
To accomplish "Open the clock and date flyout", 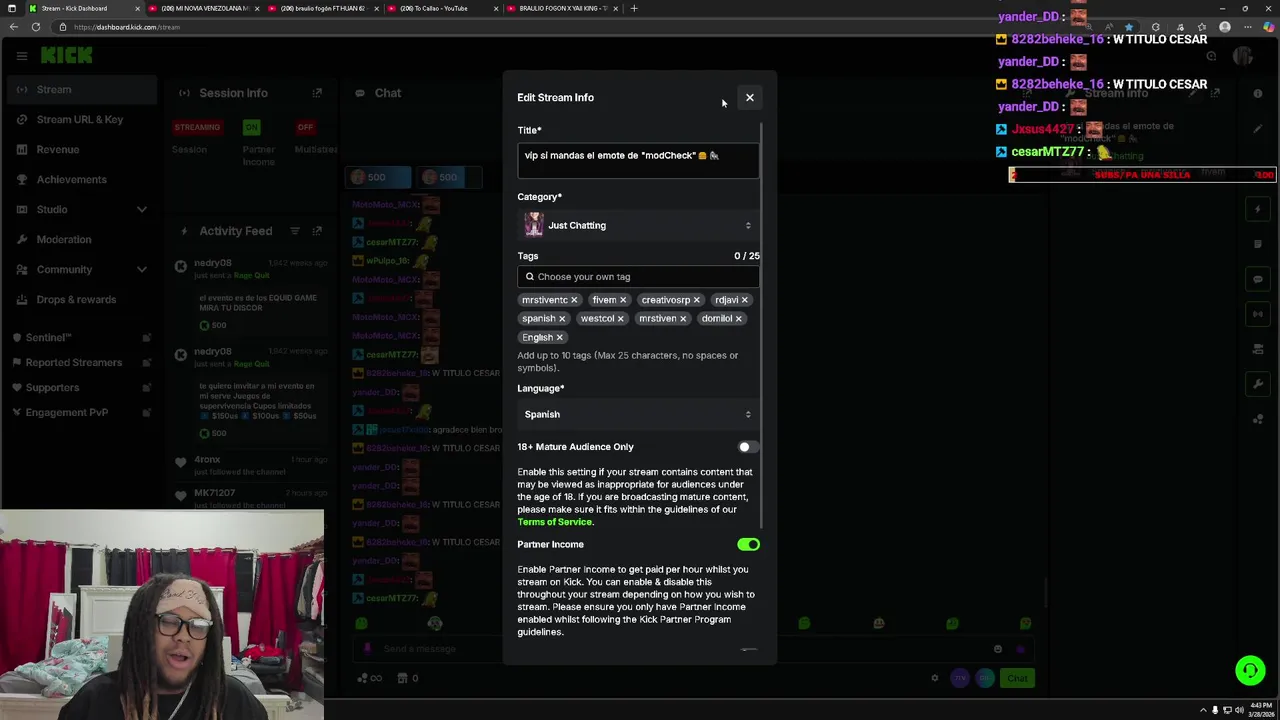I will pos(1259,710).
